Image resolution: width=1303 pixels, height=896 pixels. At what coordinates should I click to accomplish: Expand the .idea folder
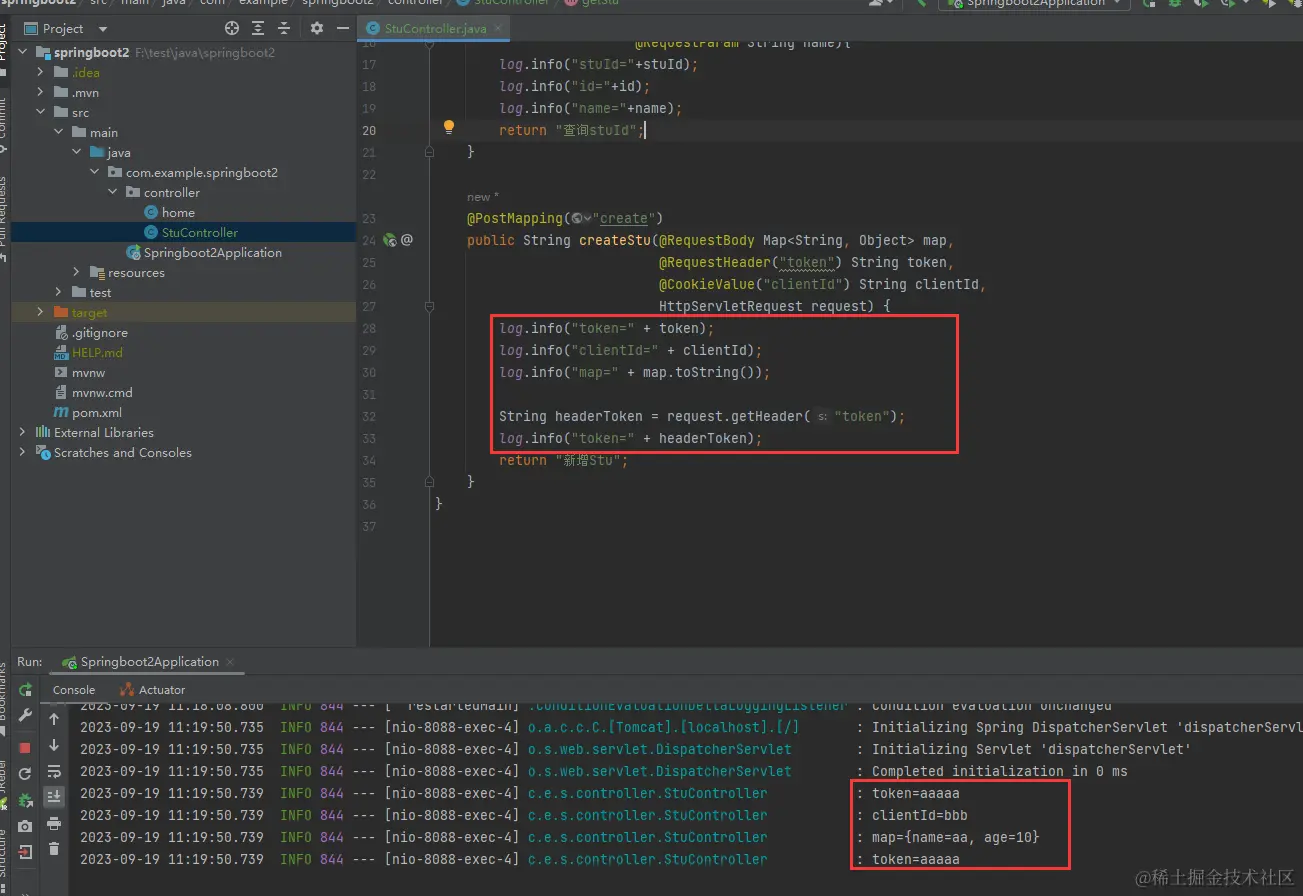[41, 72]
